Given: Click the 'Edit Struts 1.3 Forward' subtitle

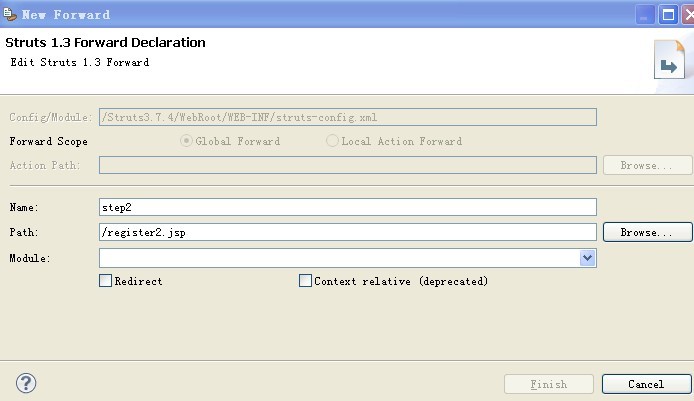Looking at the screenshot, I should pyautogui.click(x=80, y=62).
